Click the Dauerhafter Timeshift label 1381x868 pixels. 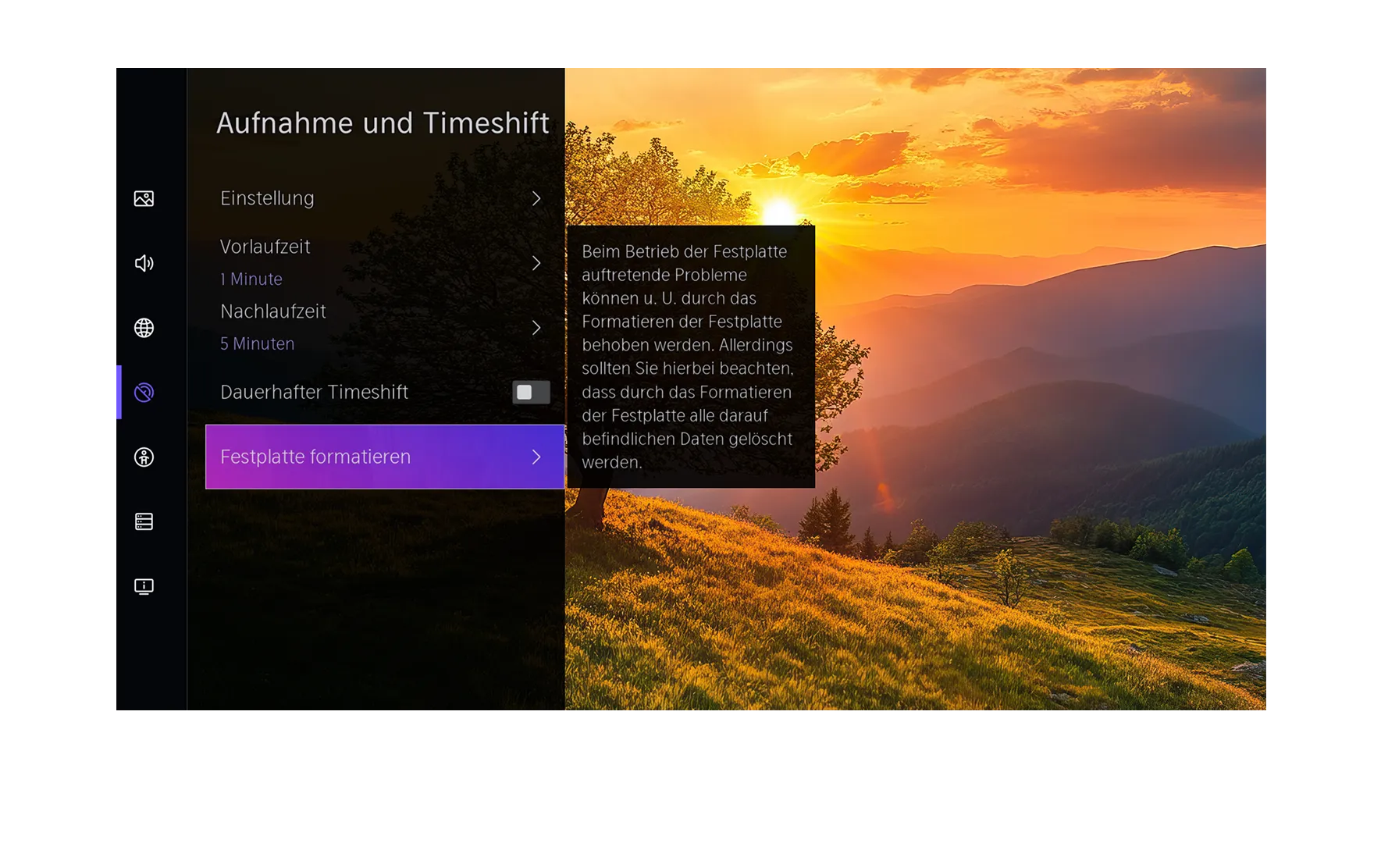click(x=314, y=392)
